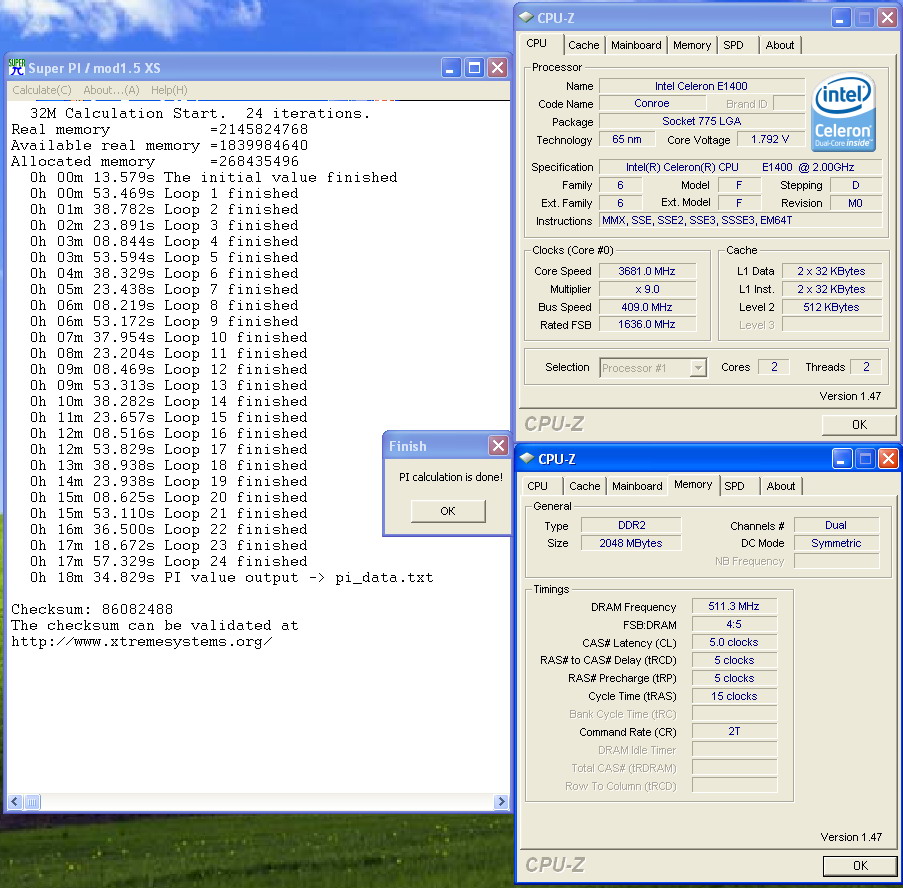Minimize the top CPU-Z window
903x888 pixels.
point(841,18)
